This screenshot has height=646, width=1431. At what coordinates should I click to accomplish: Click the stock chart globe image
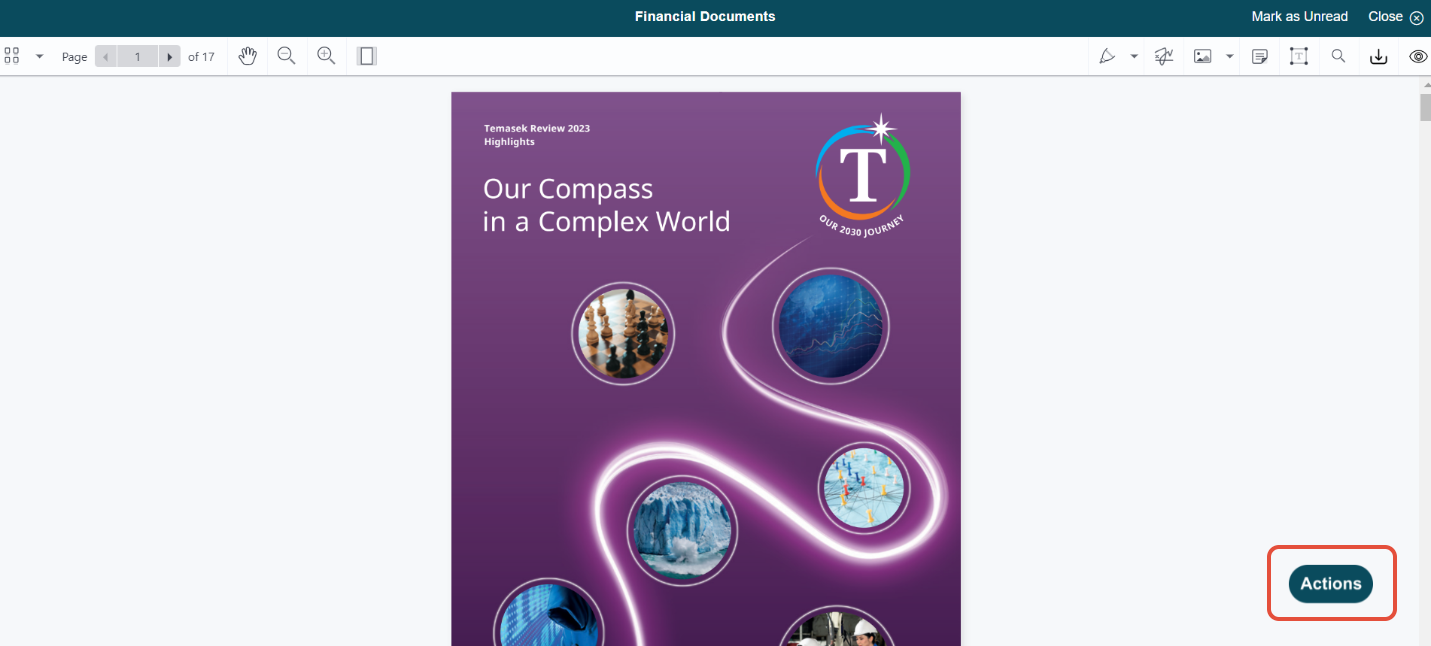click(x=830, y=326)
